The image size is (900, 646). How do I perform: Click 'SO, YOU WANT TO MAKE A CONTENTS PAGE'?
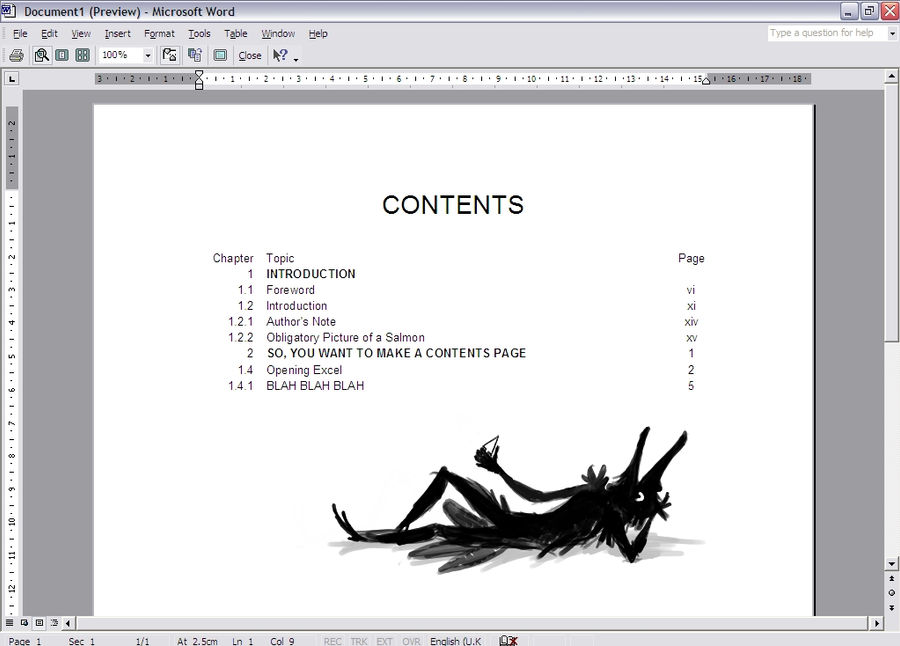coord(396,353)
